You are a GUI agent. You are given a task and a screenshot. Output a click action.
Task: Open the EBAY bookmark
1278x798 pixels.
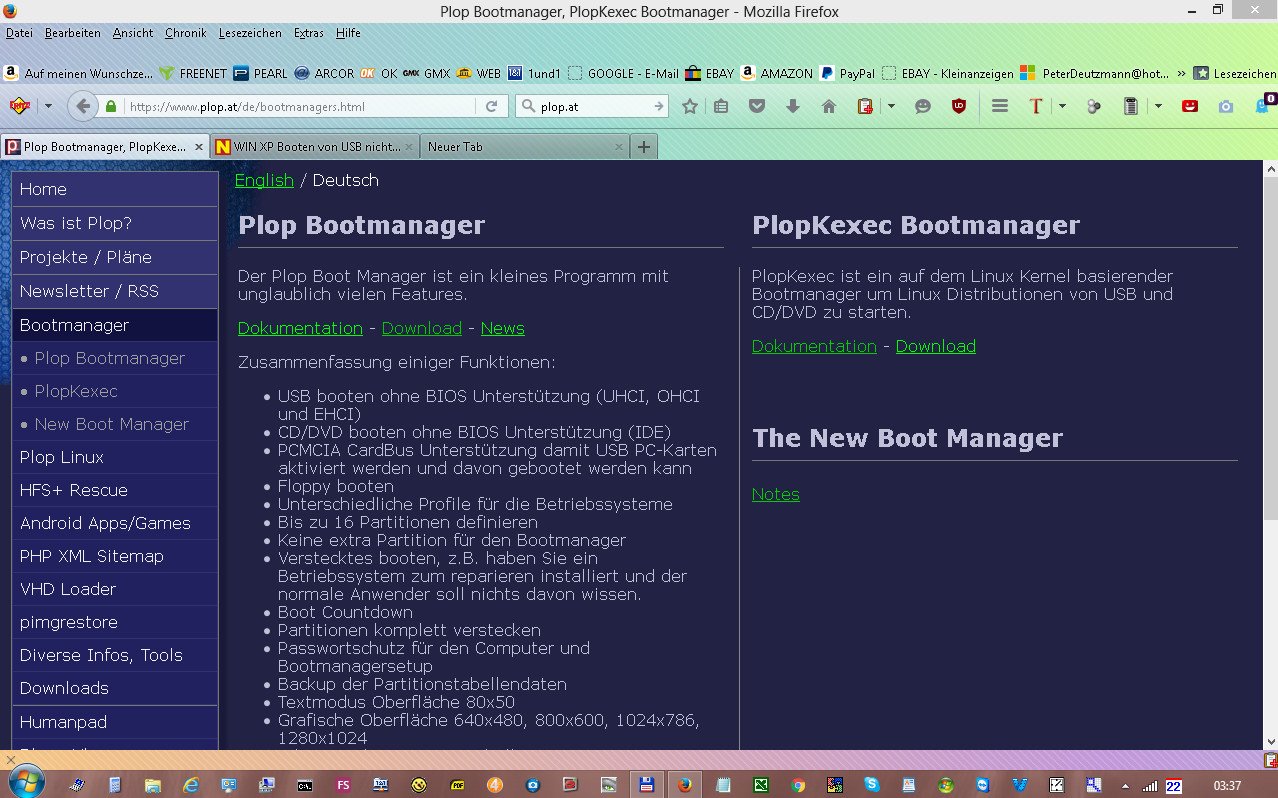(709, 73)
